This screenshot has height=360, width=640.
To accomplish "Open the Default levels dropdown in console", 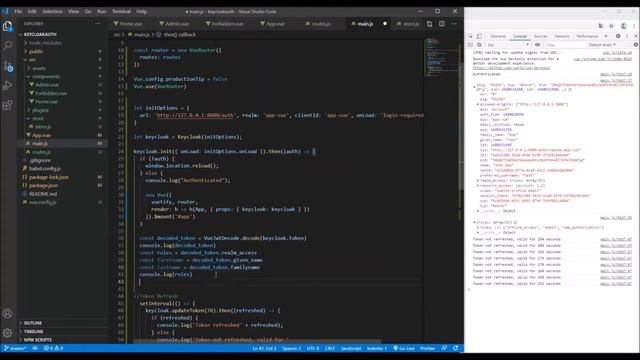I will [x=602, y=45].
